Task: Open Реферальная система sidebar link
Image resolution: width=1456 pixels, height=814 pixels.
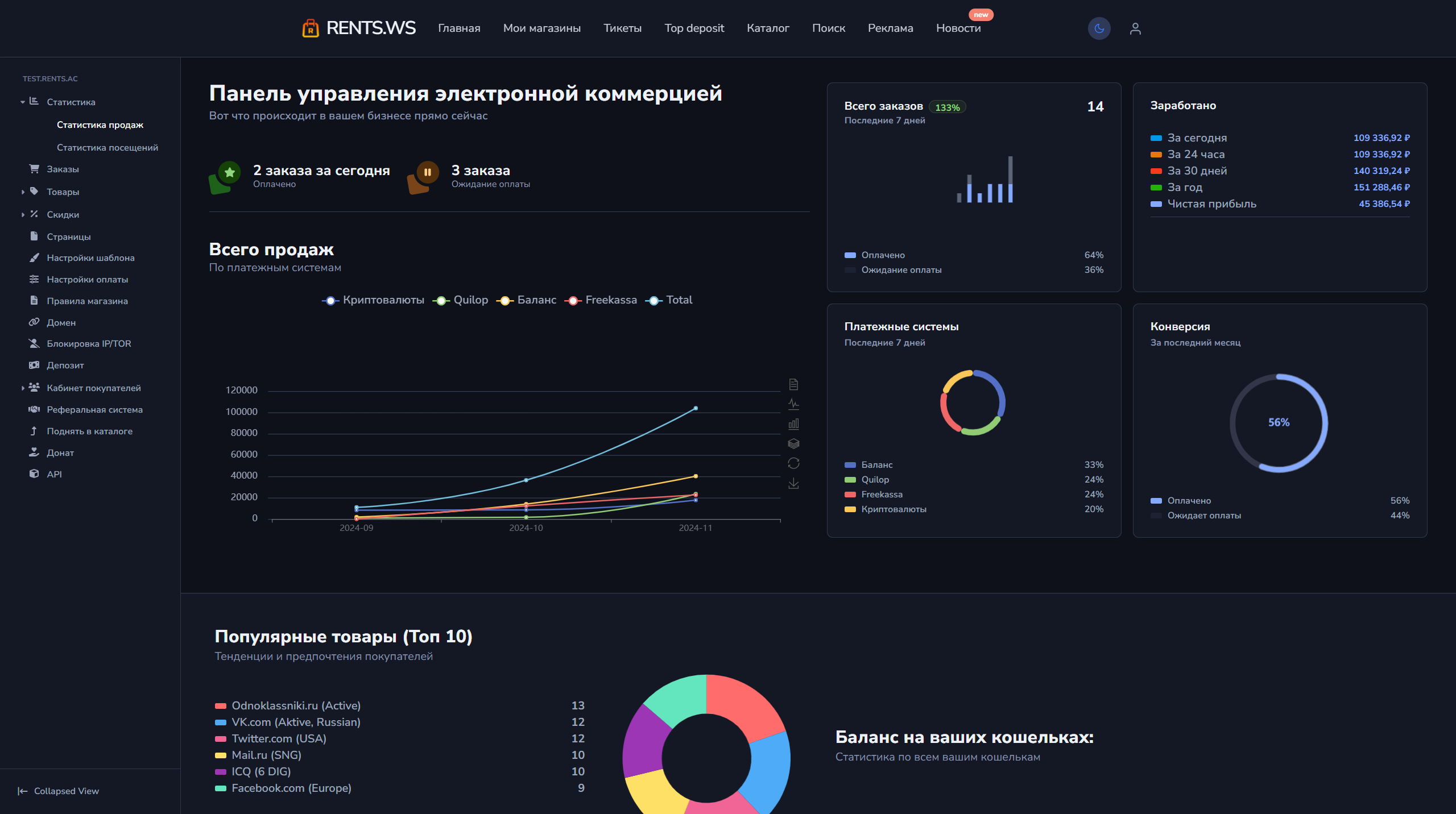Action: point(94,410)
